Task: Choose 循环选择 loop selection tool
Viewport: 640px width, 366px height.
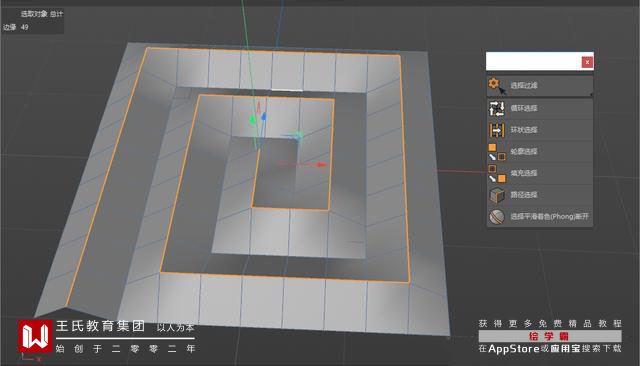Action: pyautogui.click(x=539, y=109)
